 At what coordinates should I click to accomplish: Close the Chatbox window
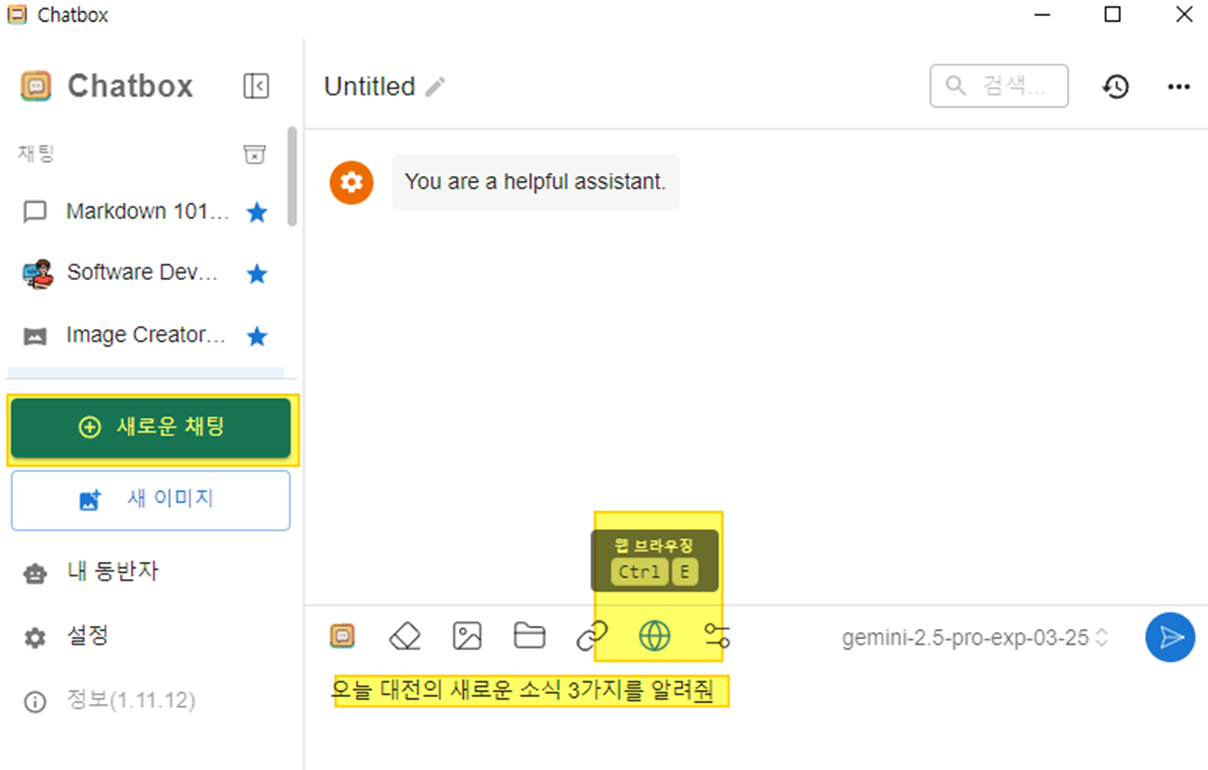[1184, 15]
